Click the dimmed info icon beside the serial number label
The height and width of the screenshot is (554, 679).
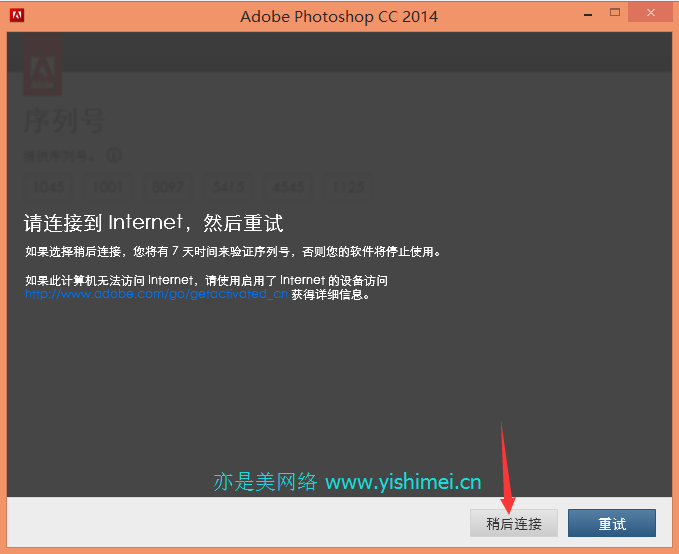[114, 155]
